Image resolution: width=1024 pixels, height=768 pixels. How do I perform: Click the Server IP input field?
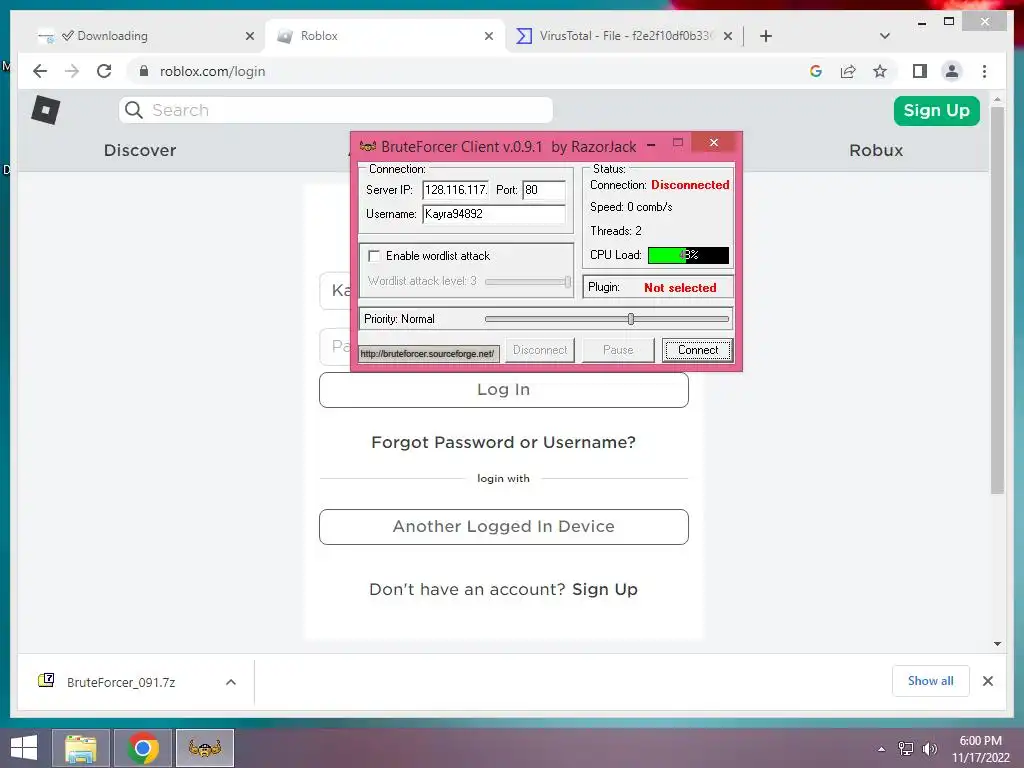(456, 190)
